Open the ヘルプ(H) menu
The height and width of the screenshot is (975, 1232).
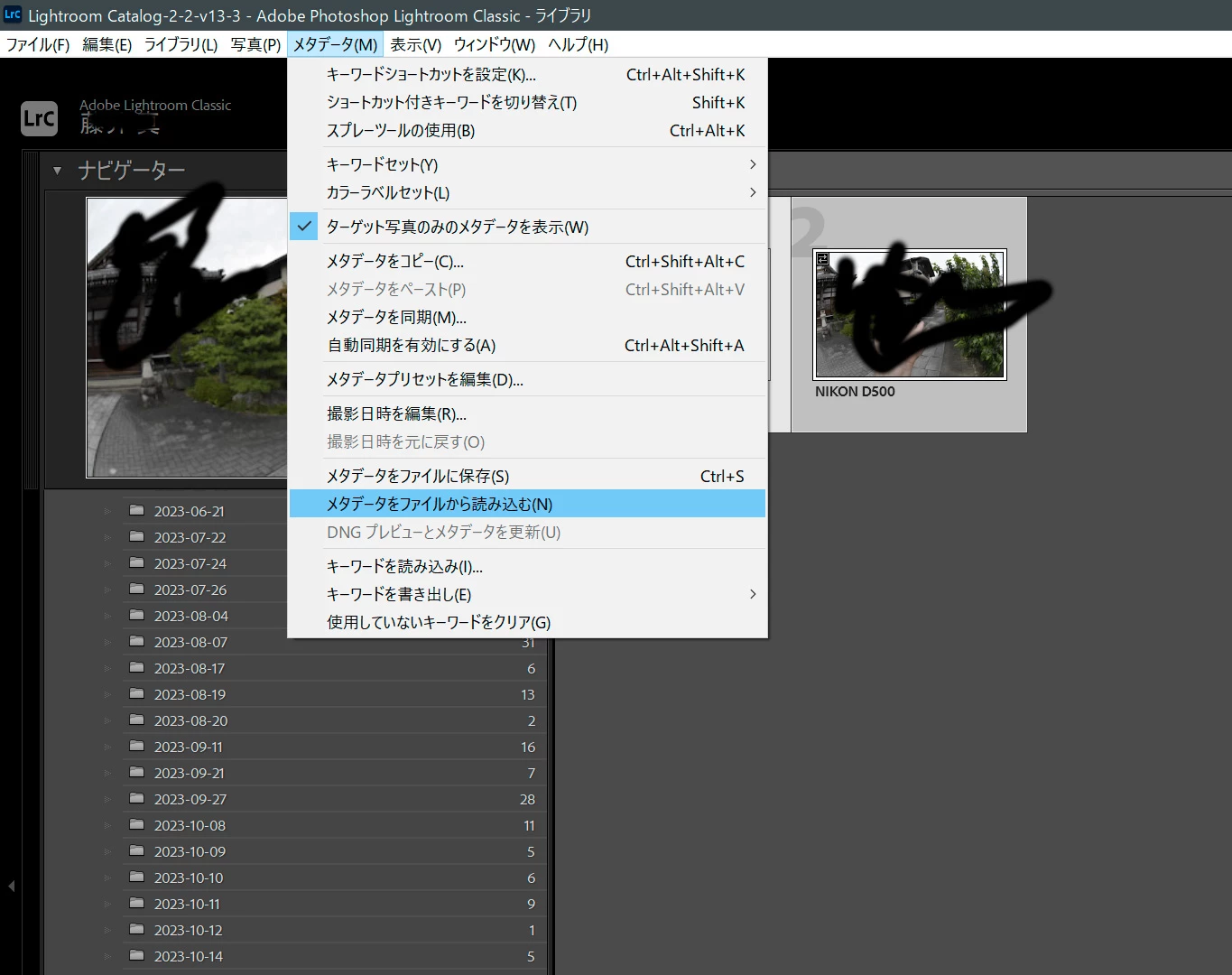pyautogui.click(x=579, y=44)
